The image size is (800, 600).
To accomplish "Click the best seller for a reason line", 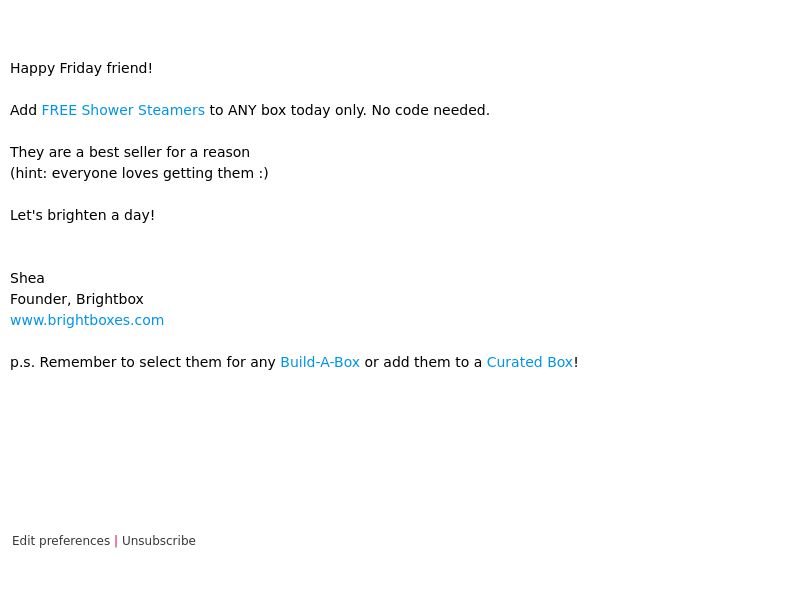I will click(x=130, y=152).
